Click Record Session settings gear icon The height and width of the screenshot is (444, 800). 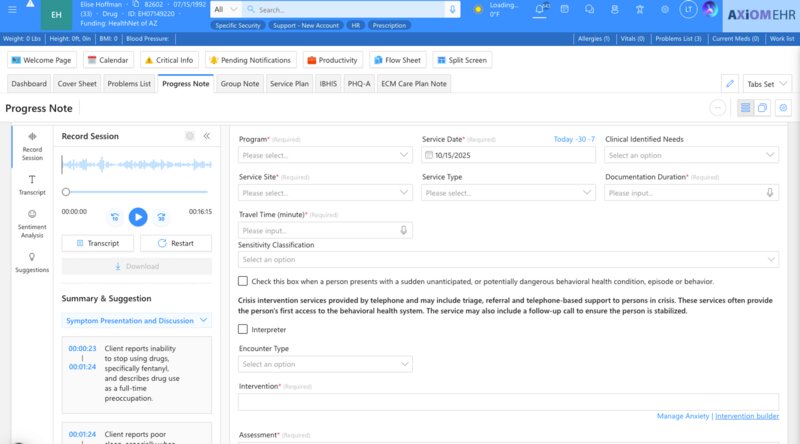(190, 136)
